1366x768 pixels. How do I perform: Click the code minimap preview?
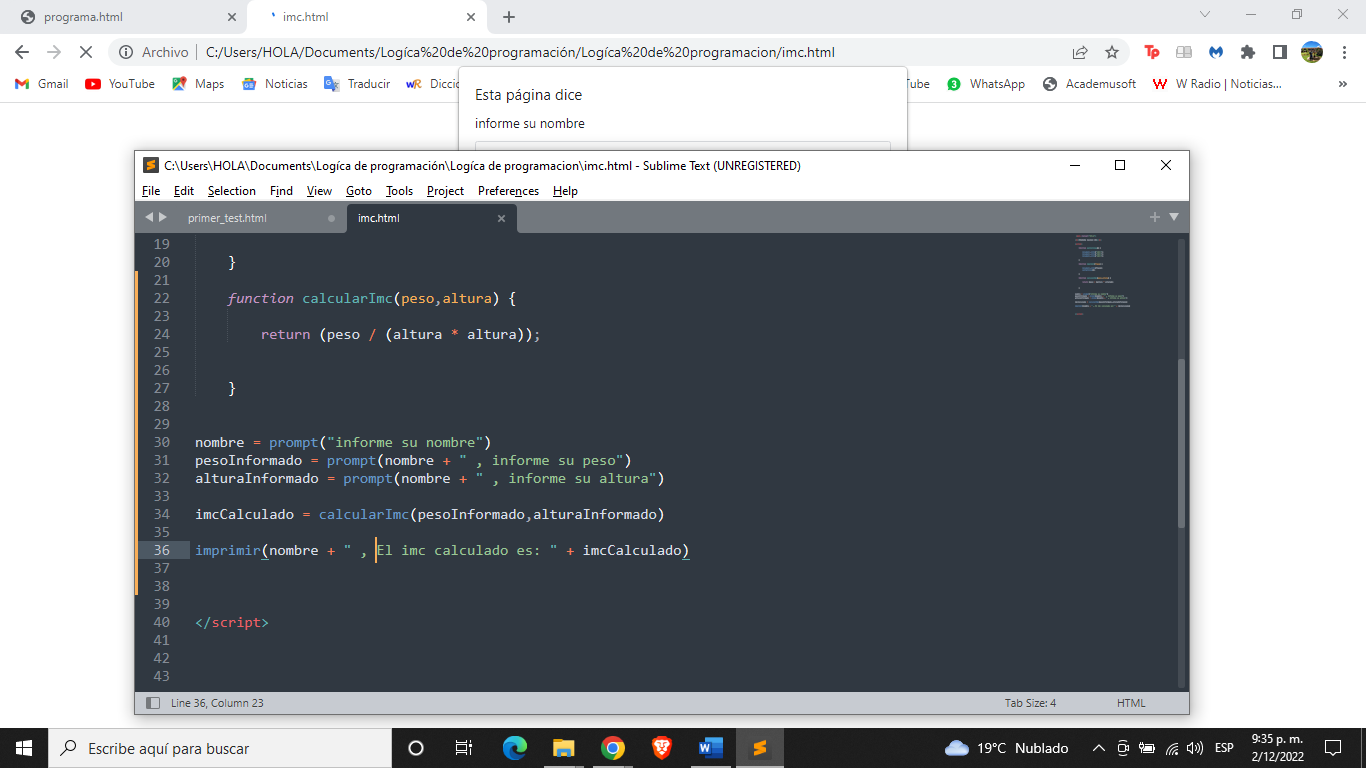(1102, 275)
